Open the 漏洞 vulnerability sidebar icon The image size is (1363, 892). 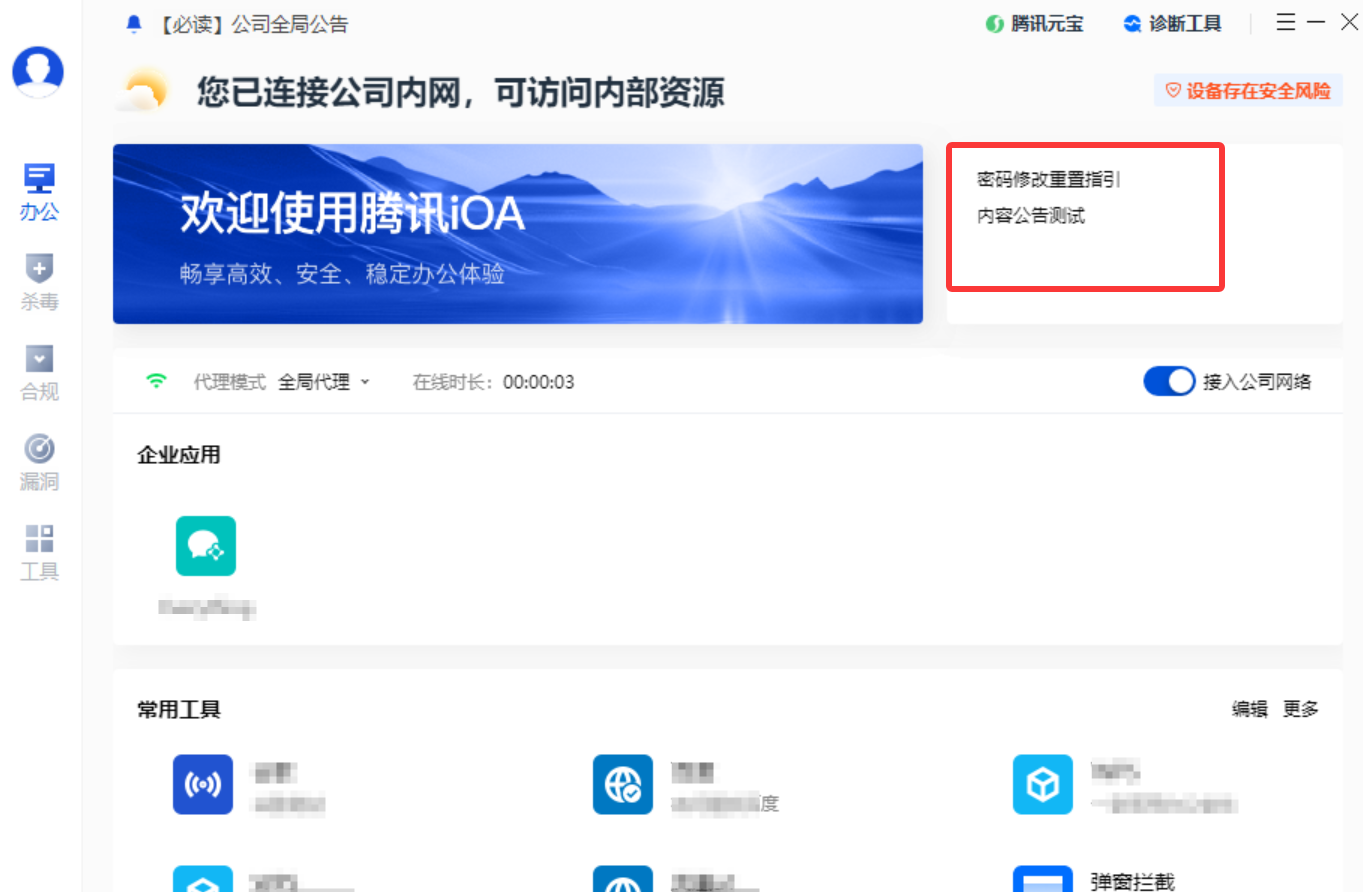(x=39, y=448)
